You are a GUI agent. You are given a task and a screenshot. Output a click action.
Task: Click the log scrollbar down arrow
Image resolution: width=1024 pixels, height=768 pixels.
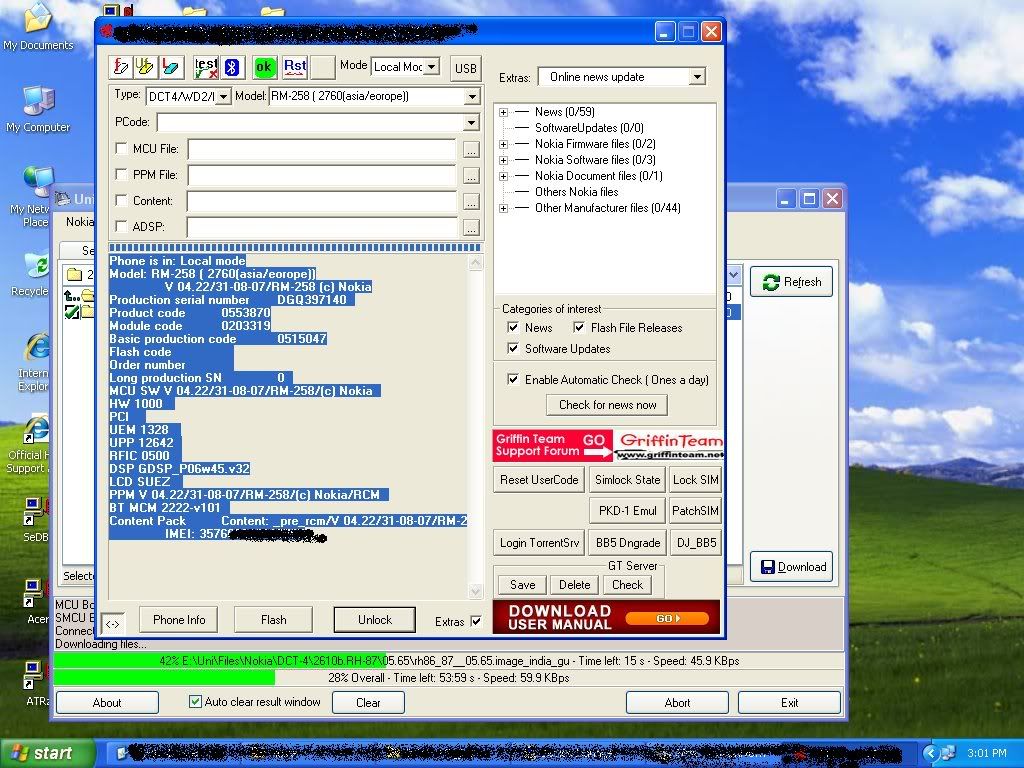pos(475,591)
